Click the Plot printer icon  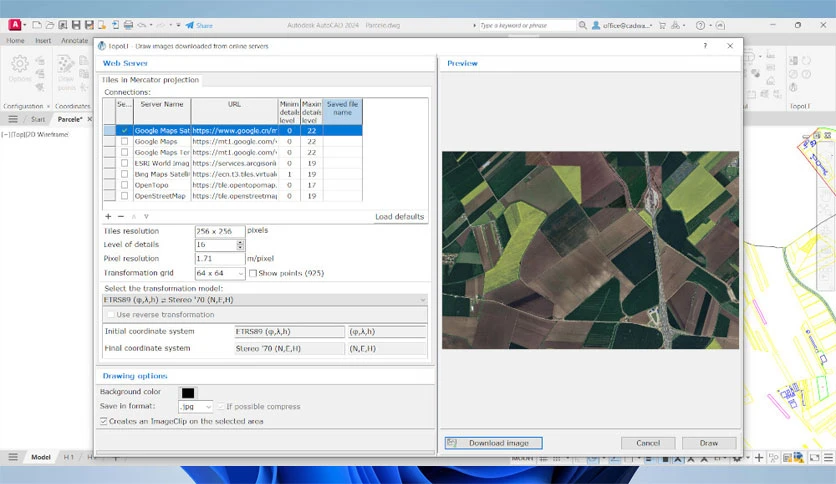click(x=128, y=25)
